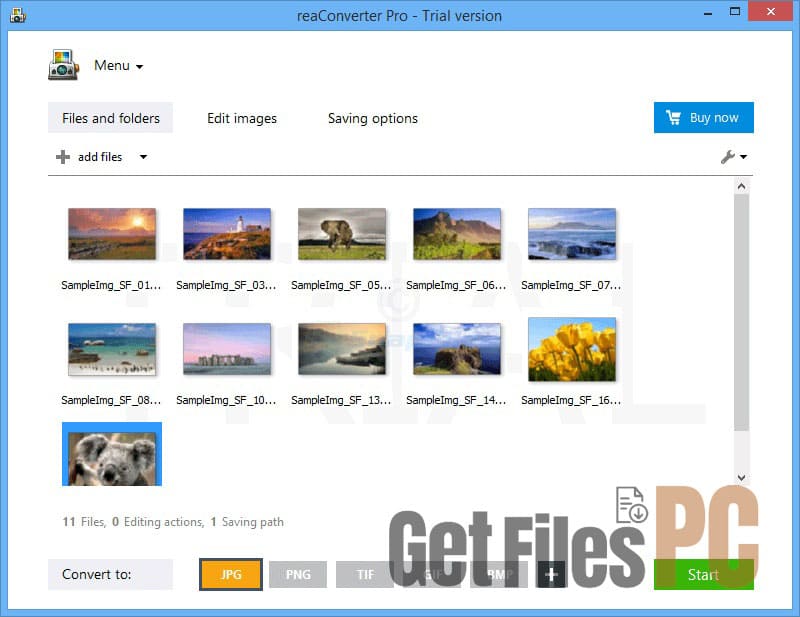Select the SampleImg_SF_01 sunset thumbnail
Image resolution: width=800 pixels, height=617 pixels.
[112, 234]
